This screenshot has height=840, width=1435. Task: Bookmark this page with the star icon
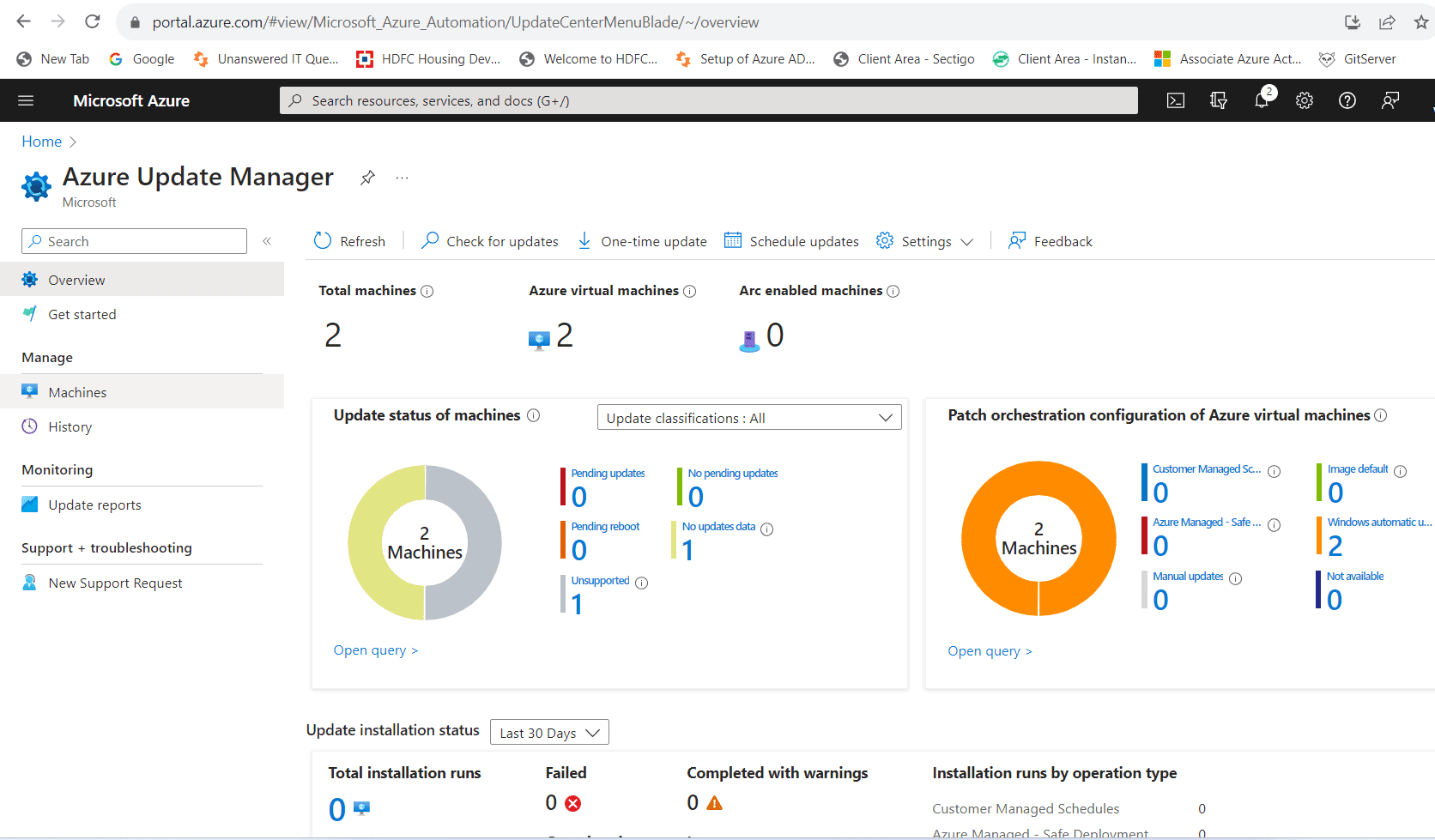[x=1421, y=22]
